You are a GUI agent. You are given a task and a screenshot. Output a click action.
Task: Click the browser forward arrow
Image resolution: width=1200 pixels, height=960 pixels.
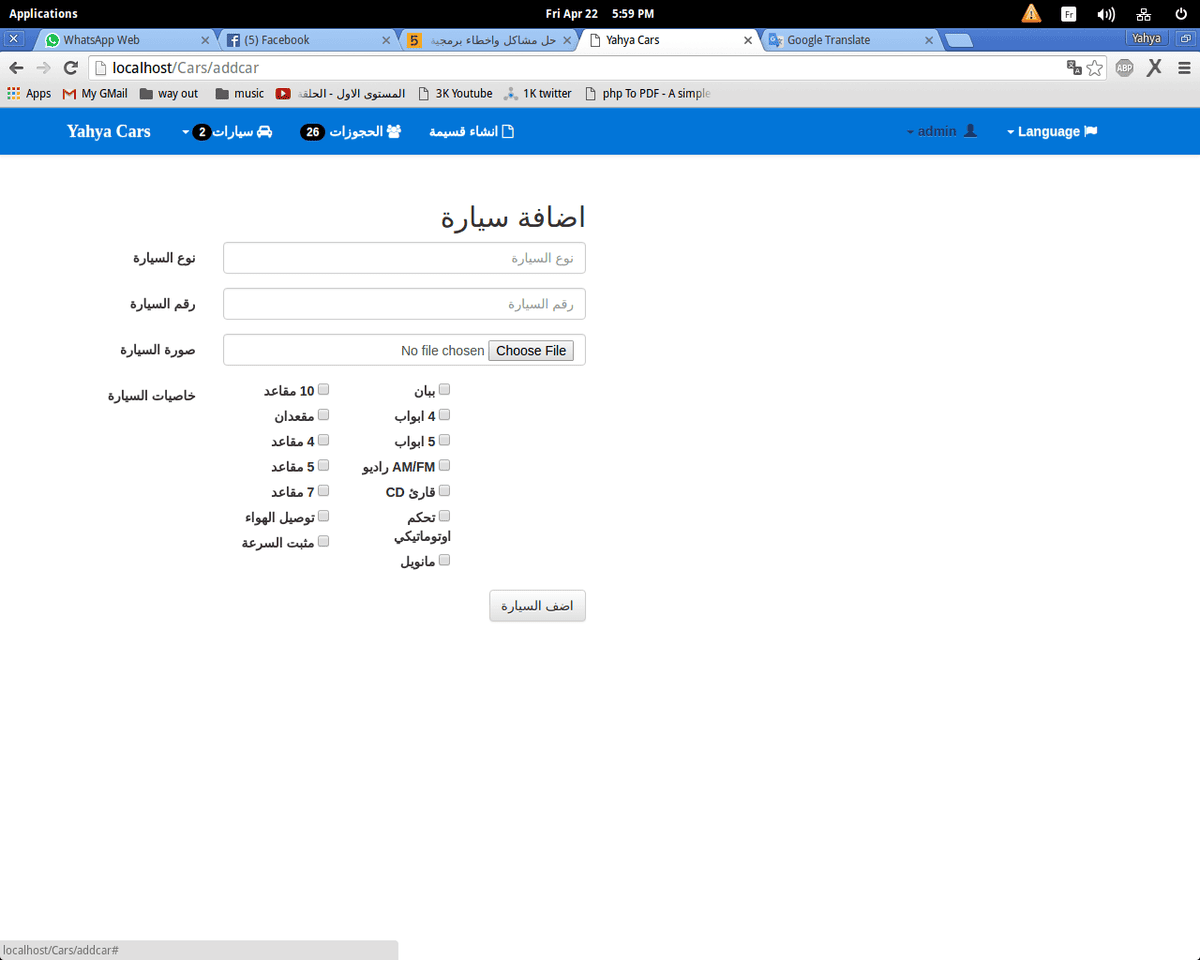[x=43, y=68]
